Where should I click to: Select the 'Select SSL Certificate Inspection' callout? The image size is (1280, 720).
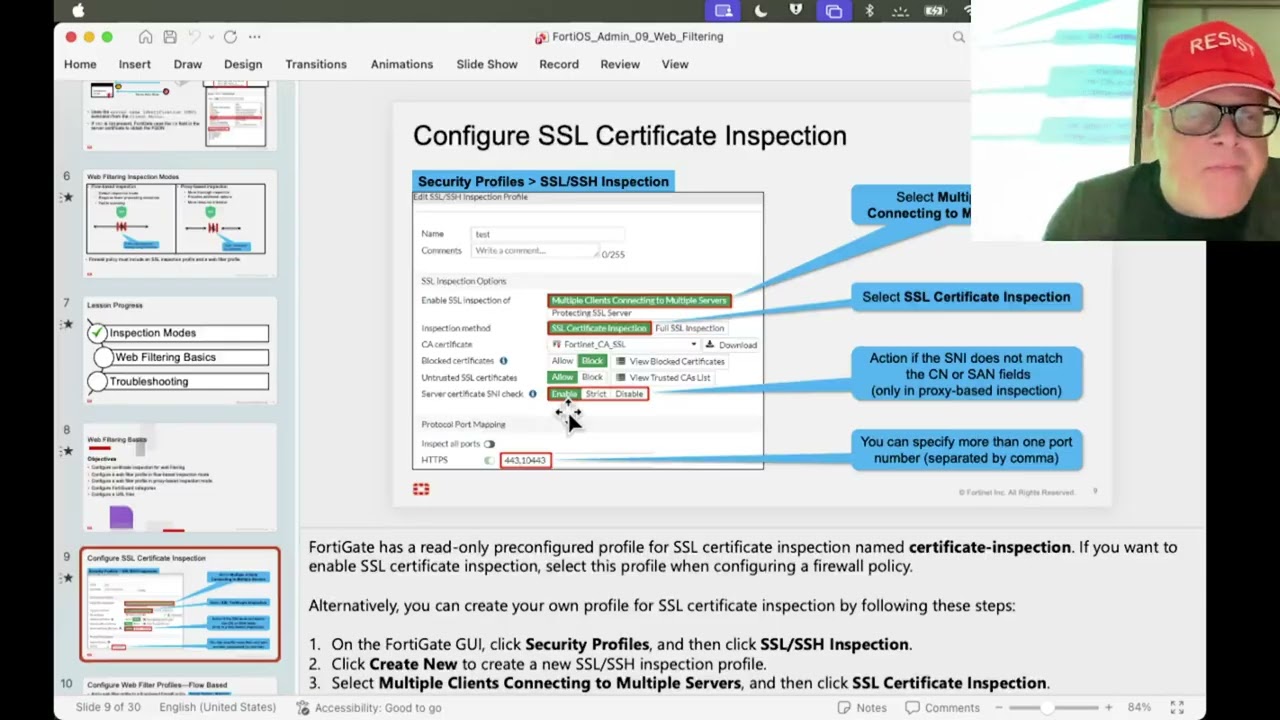point(966,297)
